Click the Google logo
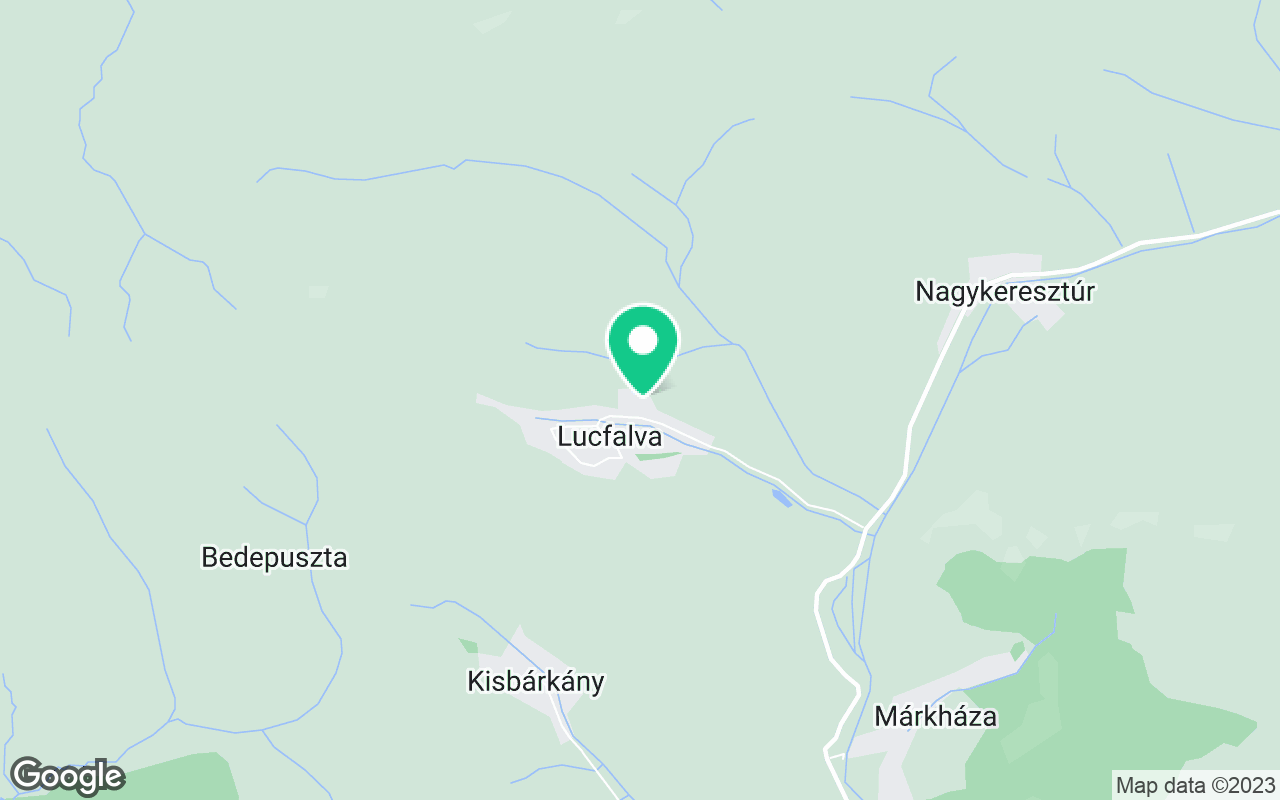Image resolution: width=1280 pixels, height=800 pixels. click(x=67, y=775)
